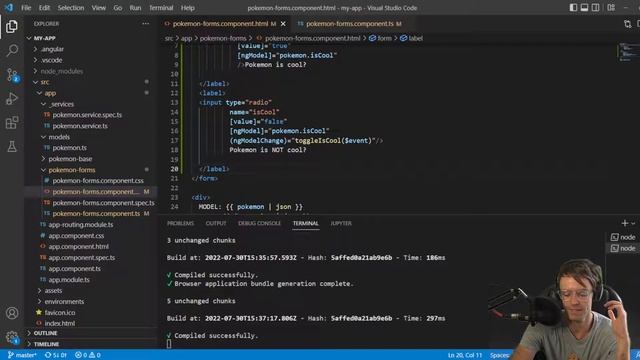Click the form breadcrumb item
The width and height of the screenshot is (640, 360).
380,38
